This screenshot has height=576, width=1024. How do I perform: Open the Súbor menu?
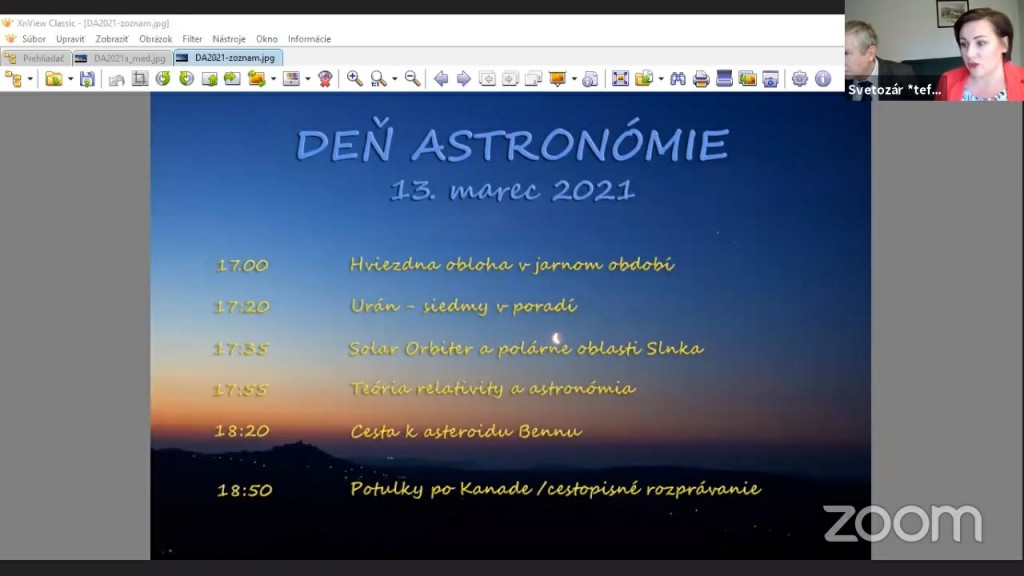[34, 39]
